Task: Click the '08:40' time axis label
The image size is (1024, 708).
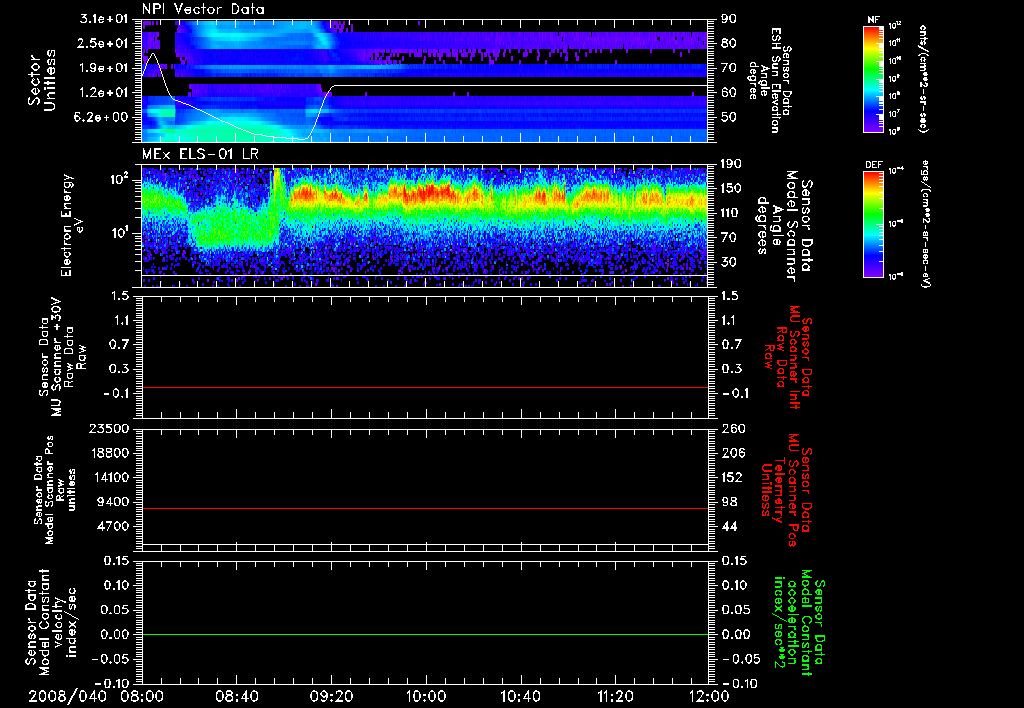Action: point(236,696)
